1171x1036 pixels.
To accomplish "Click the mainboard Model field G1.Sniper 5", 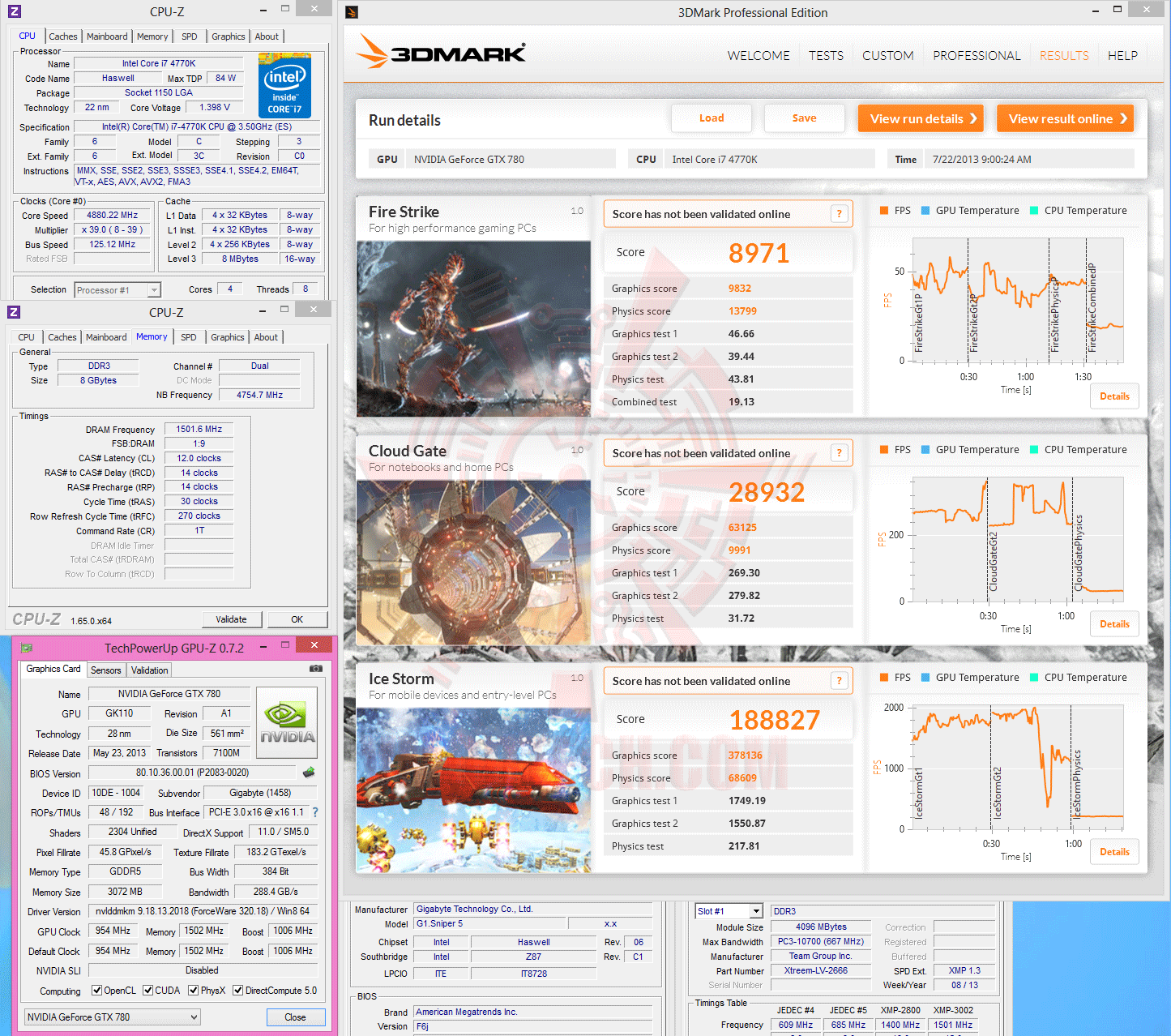I will (489, 924).
